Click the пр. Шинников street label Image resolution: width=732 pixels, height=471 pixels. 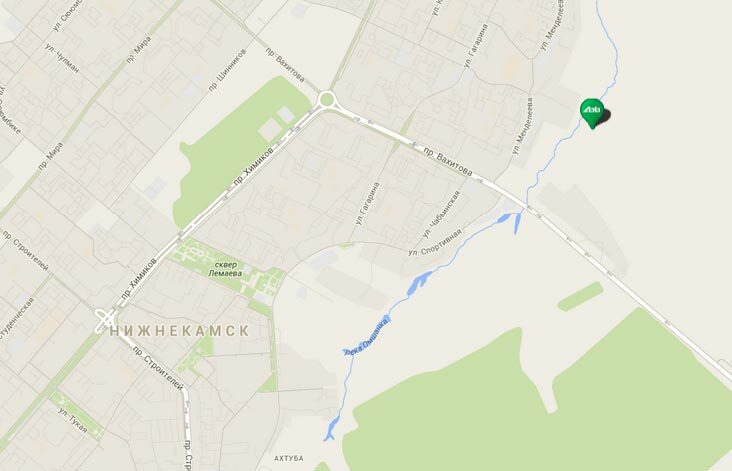coord(227,70)
